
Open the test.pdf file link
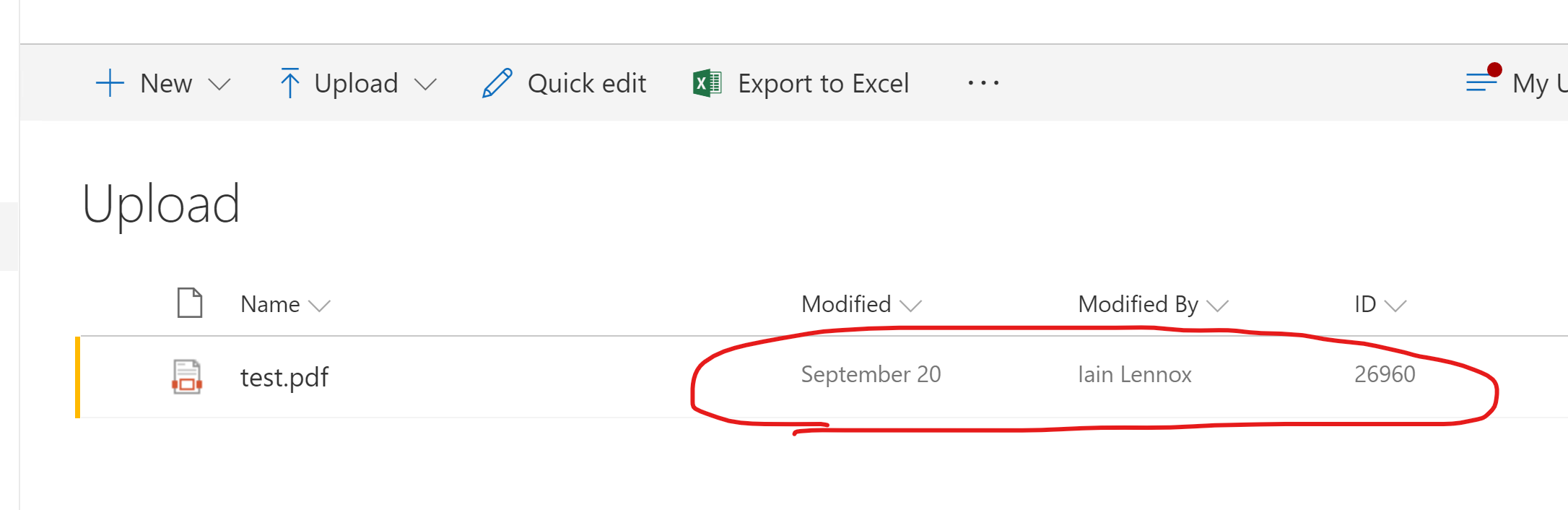click(x=284, y=376)
